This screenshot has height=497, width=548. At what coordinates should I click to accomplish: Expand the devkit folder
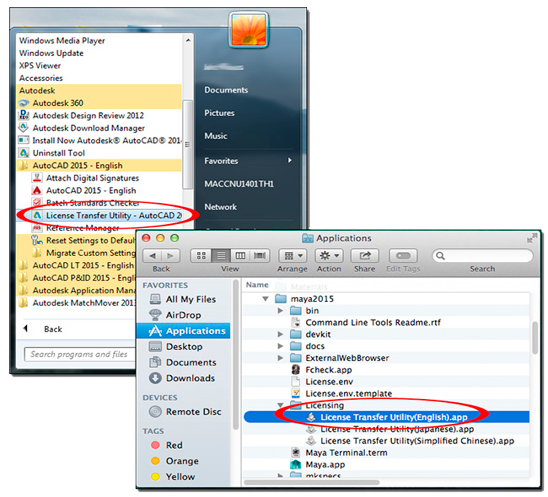tap(280, 334)
